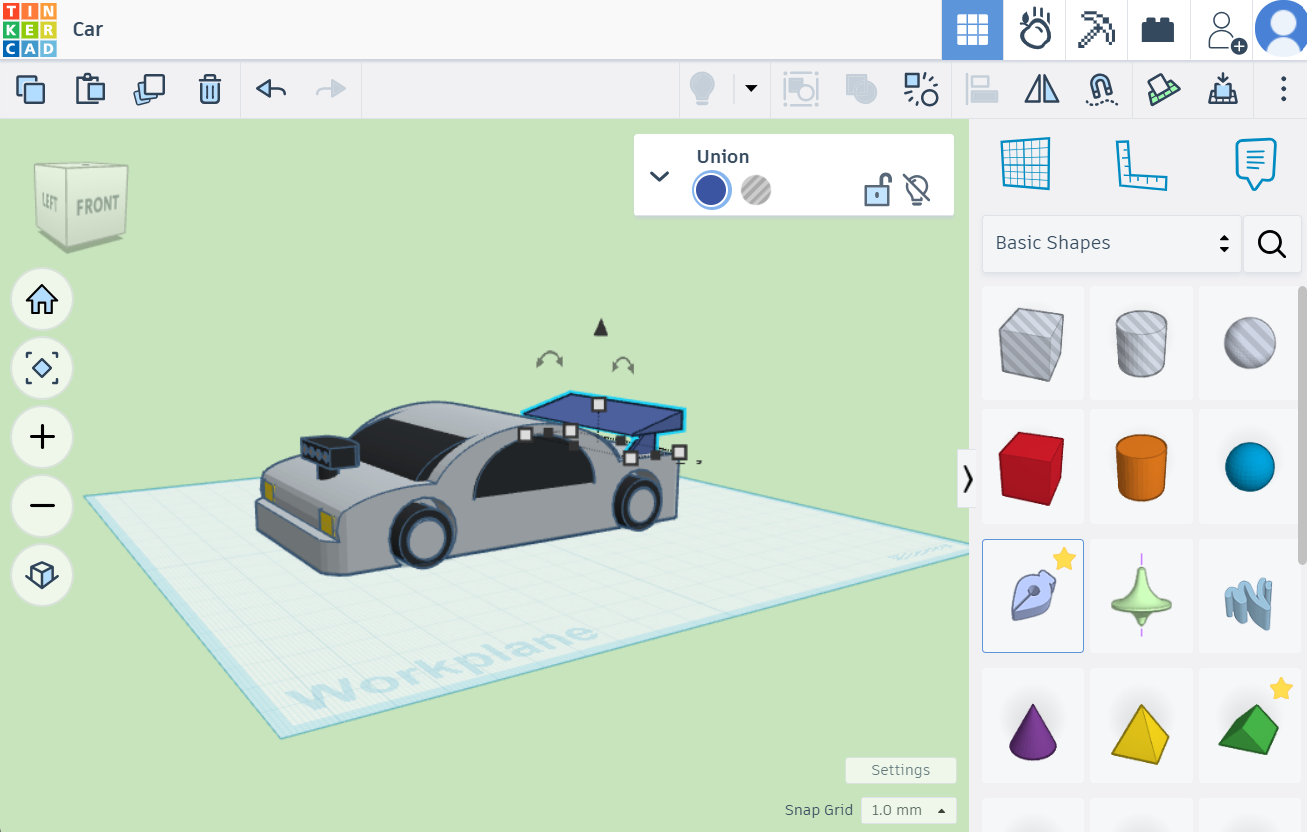Viewport: 1307px width, 832px height.
Task: Click the Mirror tool icon
Action: click(1042, 89)
